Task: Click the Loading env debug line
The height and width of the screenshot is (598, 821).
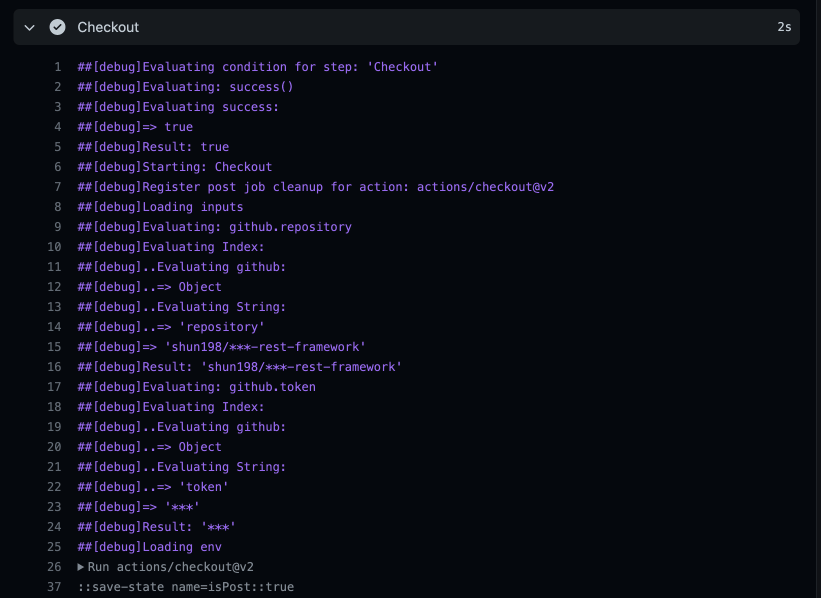Action: (150, 547)
